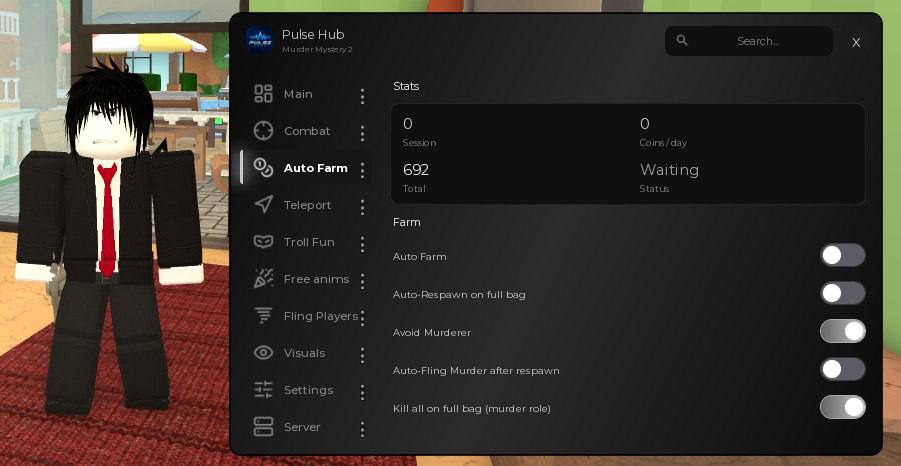901x466 pixels.
Task: Open the three-dot menu beside Main
Action: point(362,96)
